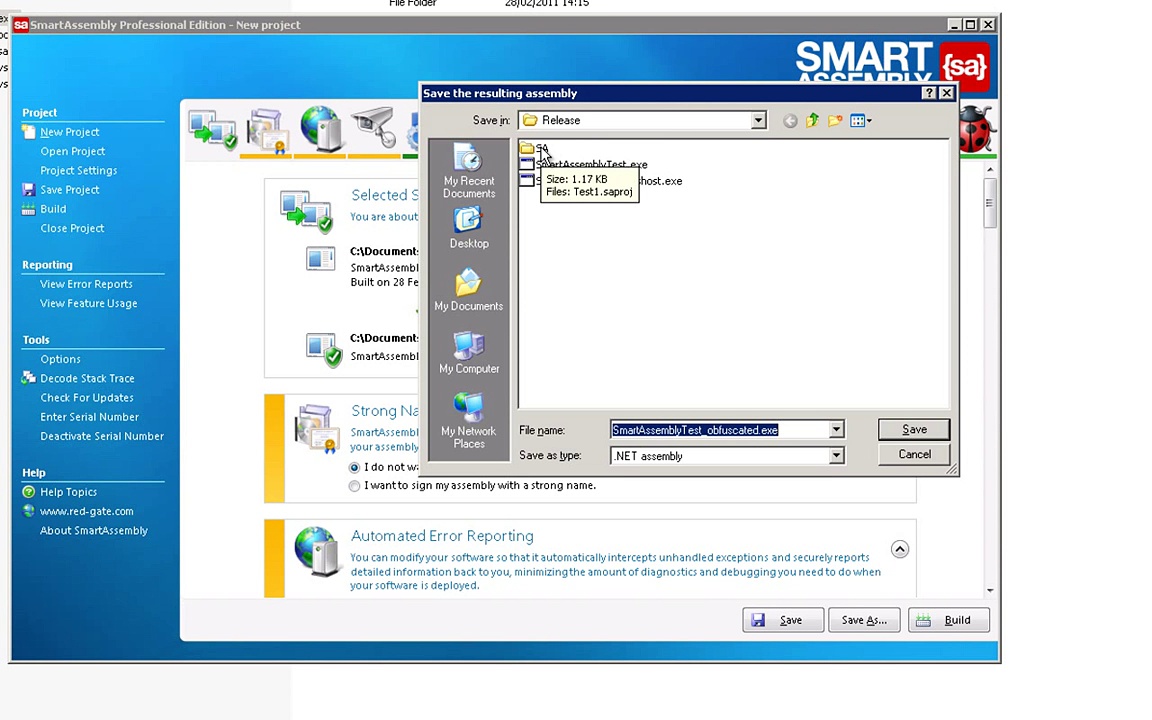Expand the 'Save as type' dropdown
Viewport: 1152px width, 720px height.
[836, 456]
